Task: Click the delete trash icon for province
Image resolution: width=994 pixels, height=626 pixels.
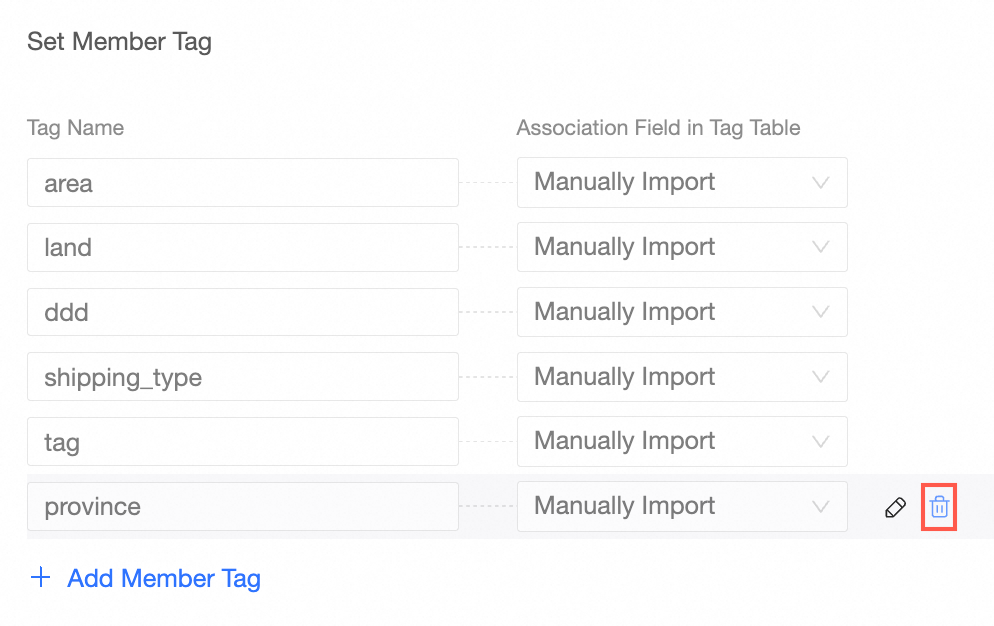Action: (x=939, y=507)
